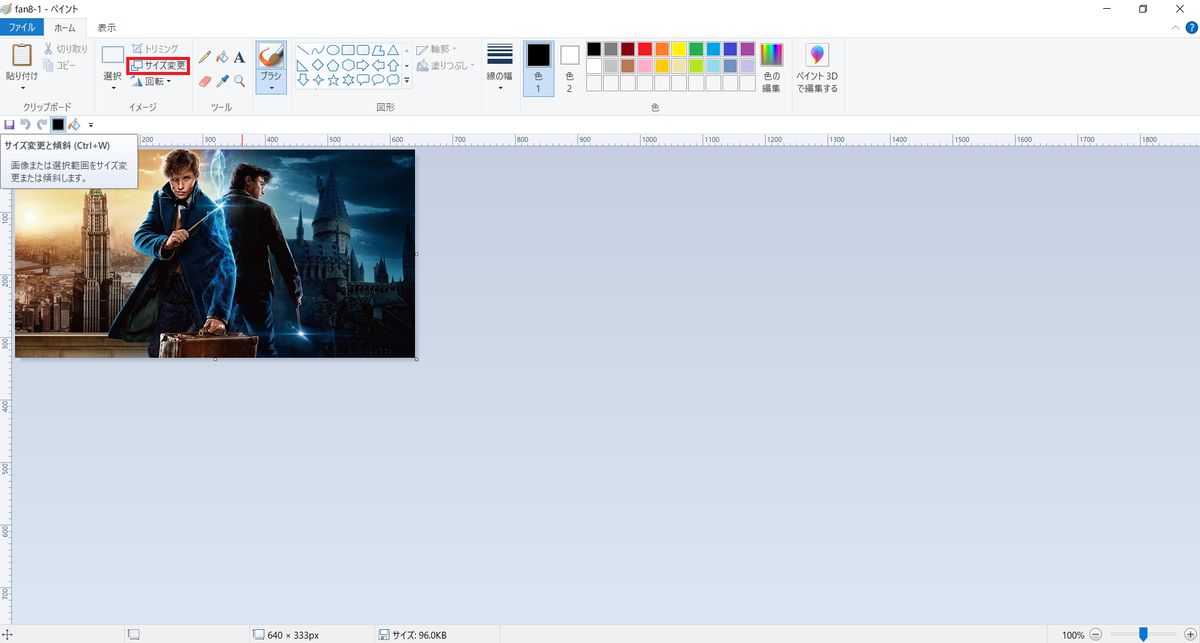Select the Fill with color bucket tool

coord(223,57)
